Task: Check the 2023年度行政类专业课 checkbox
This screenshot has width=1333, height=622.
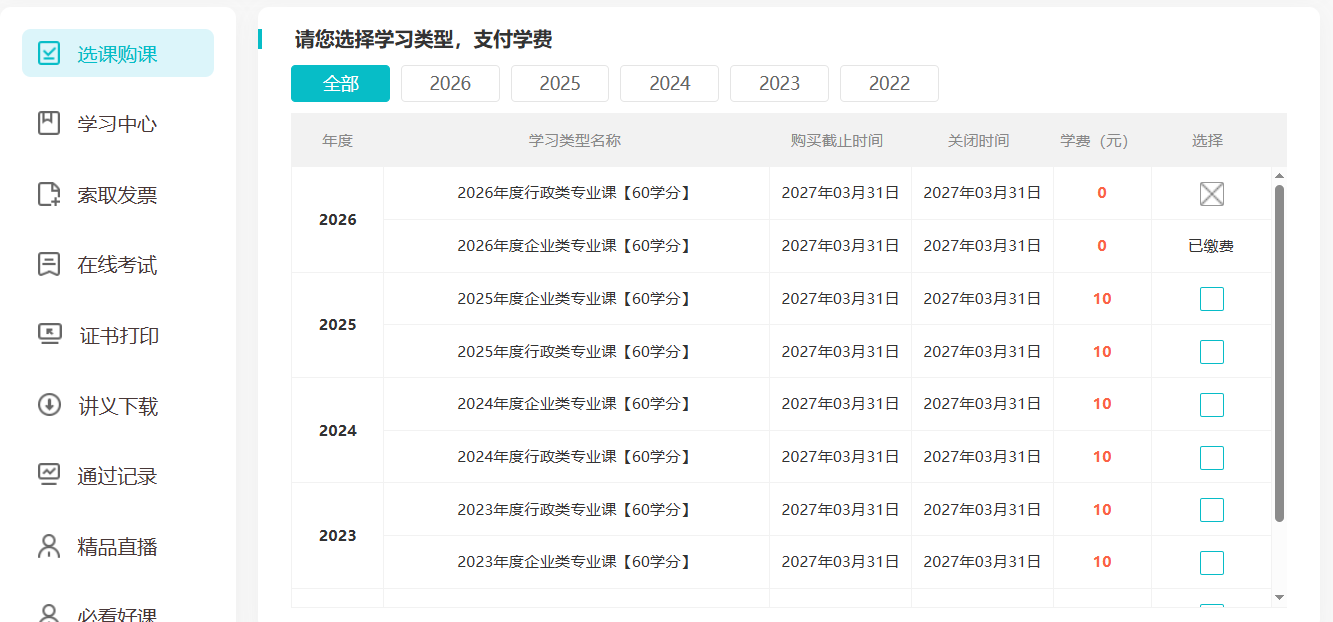Action: pyautogui.click(x=1211, y=510)
